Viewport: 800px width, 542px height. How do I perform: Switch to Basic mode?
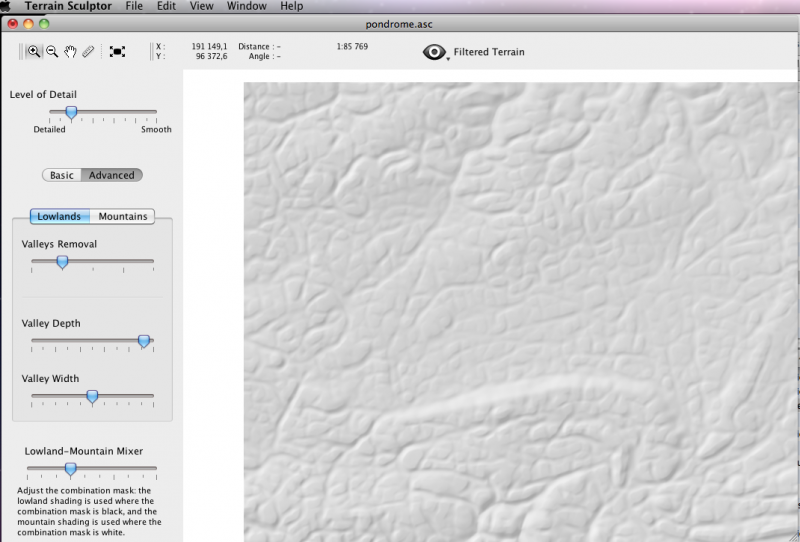coord(62,175)
